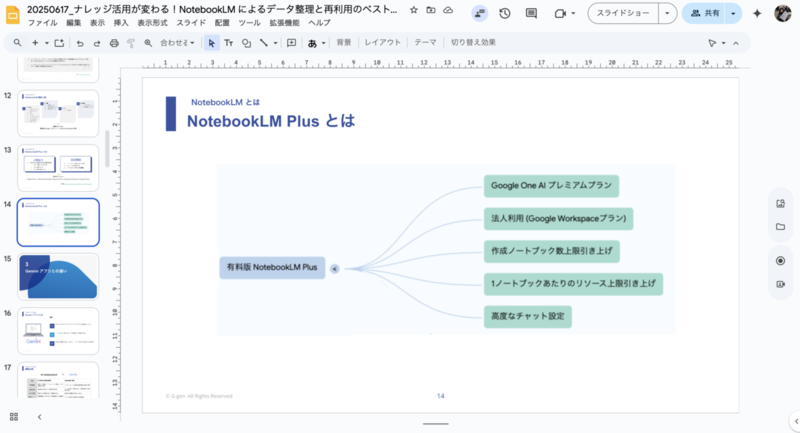Open the input tools dropdown arrow
This screenshot has height=433, width=800.
pos(323,43)
